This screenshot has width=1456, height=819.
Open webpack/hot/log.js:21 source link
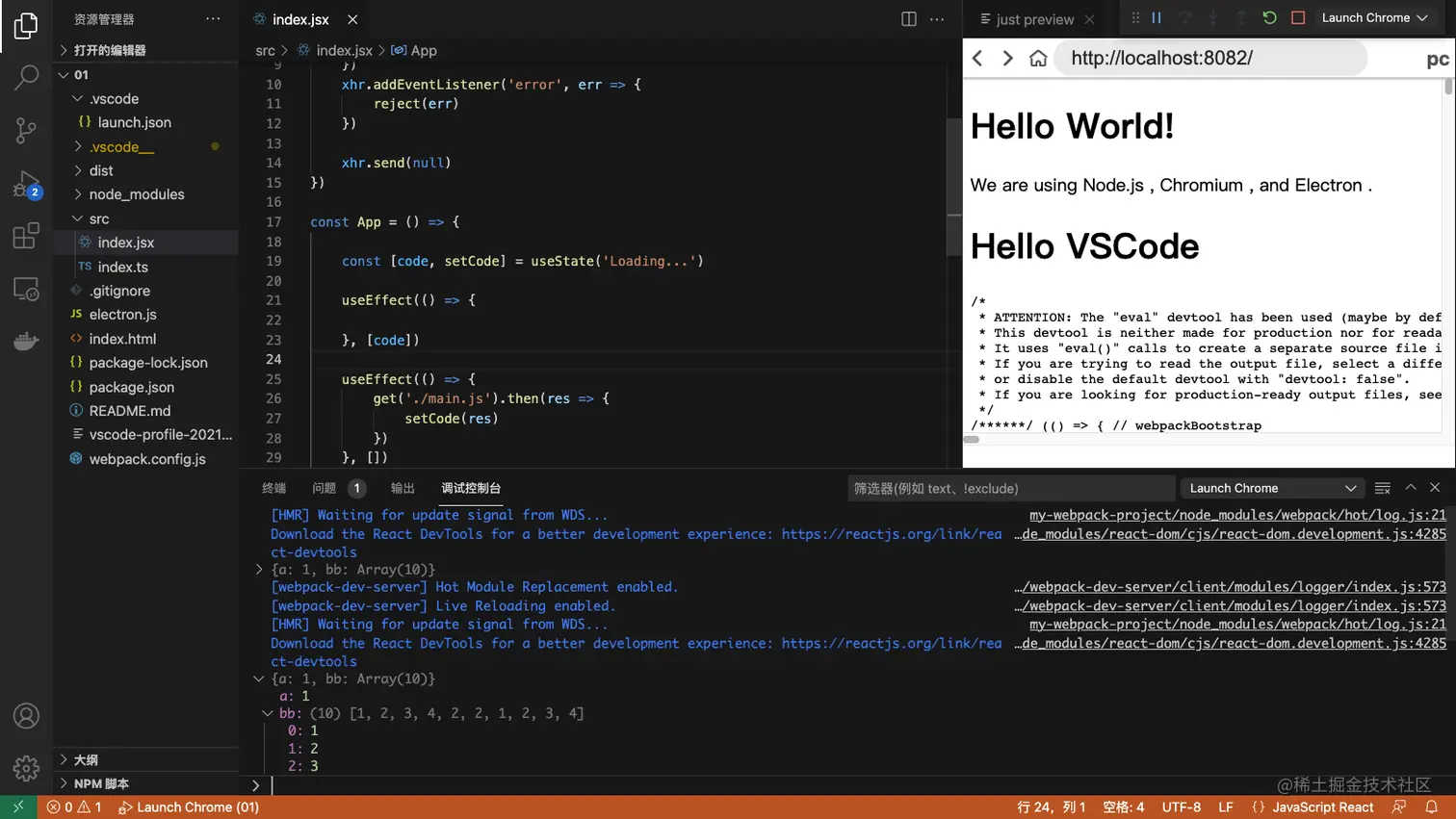(1237, 515)
